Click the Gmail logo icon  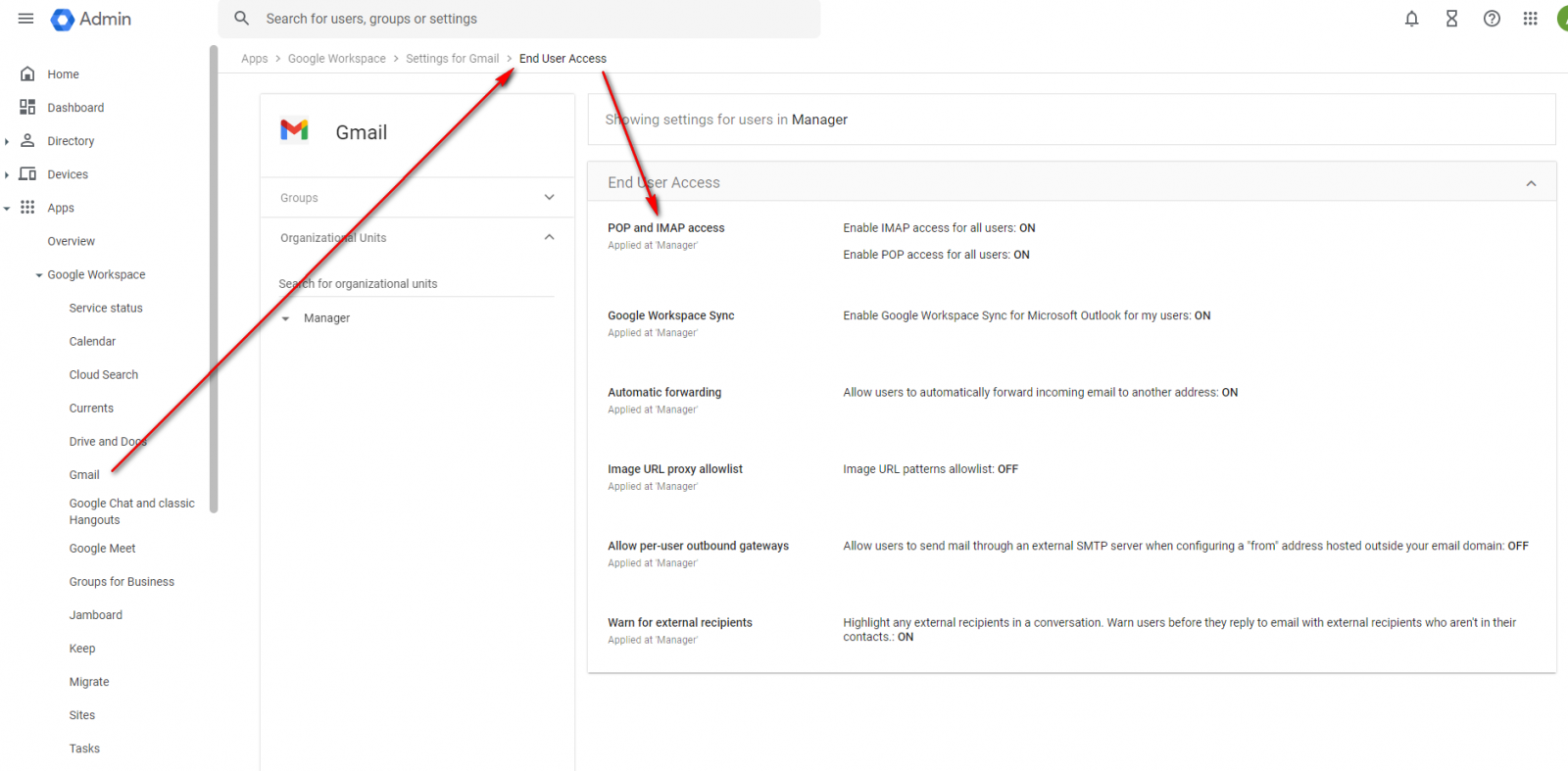(294, 130)
